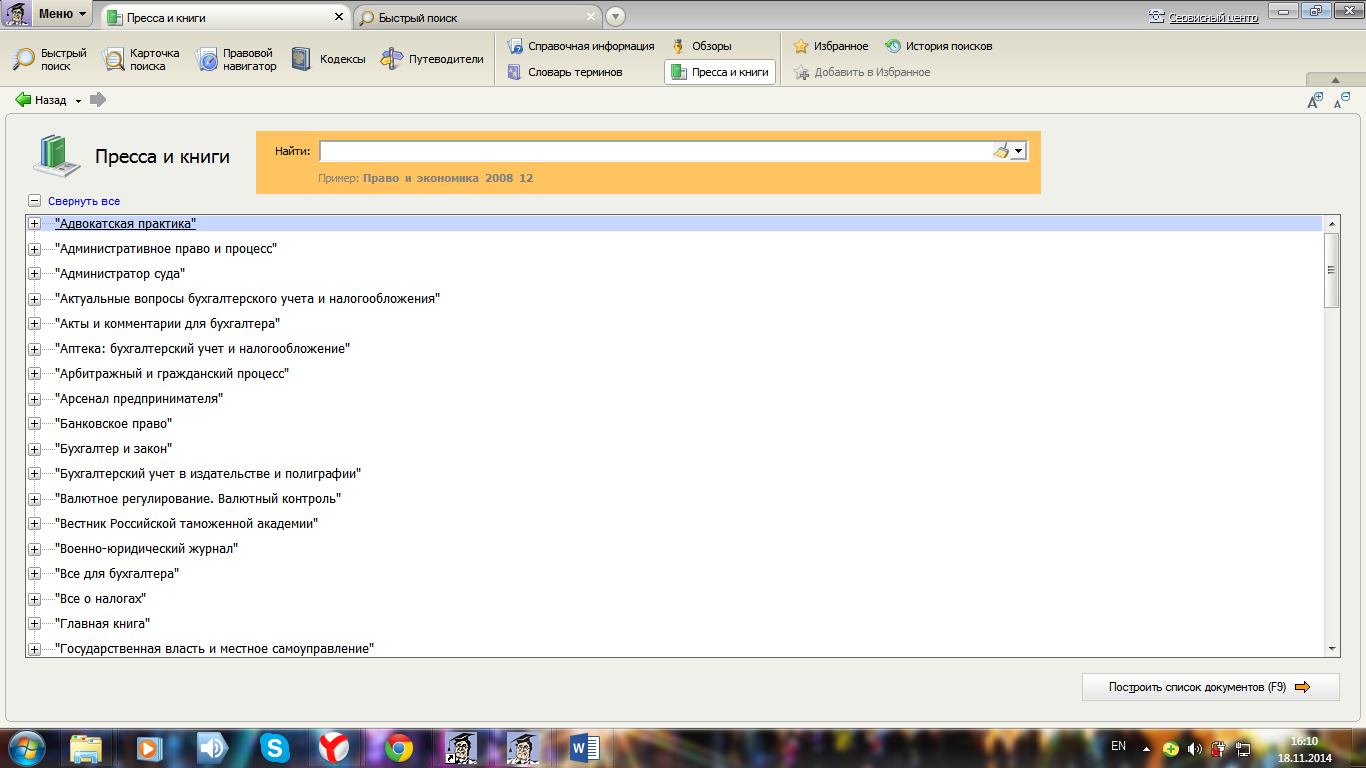
Task: Open Правовой навигатор toolbar icon
Action: coord(235,59)
